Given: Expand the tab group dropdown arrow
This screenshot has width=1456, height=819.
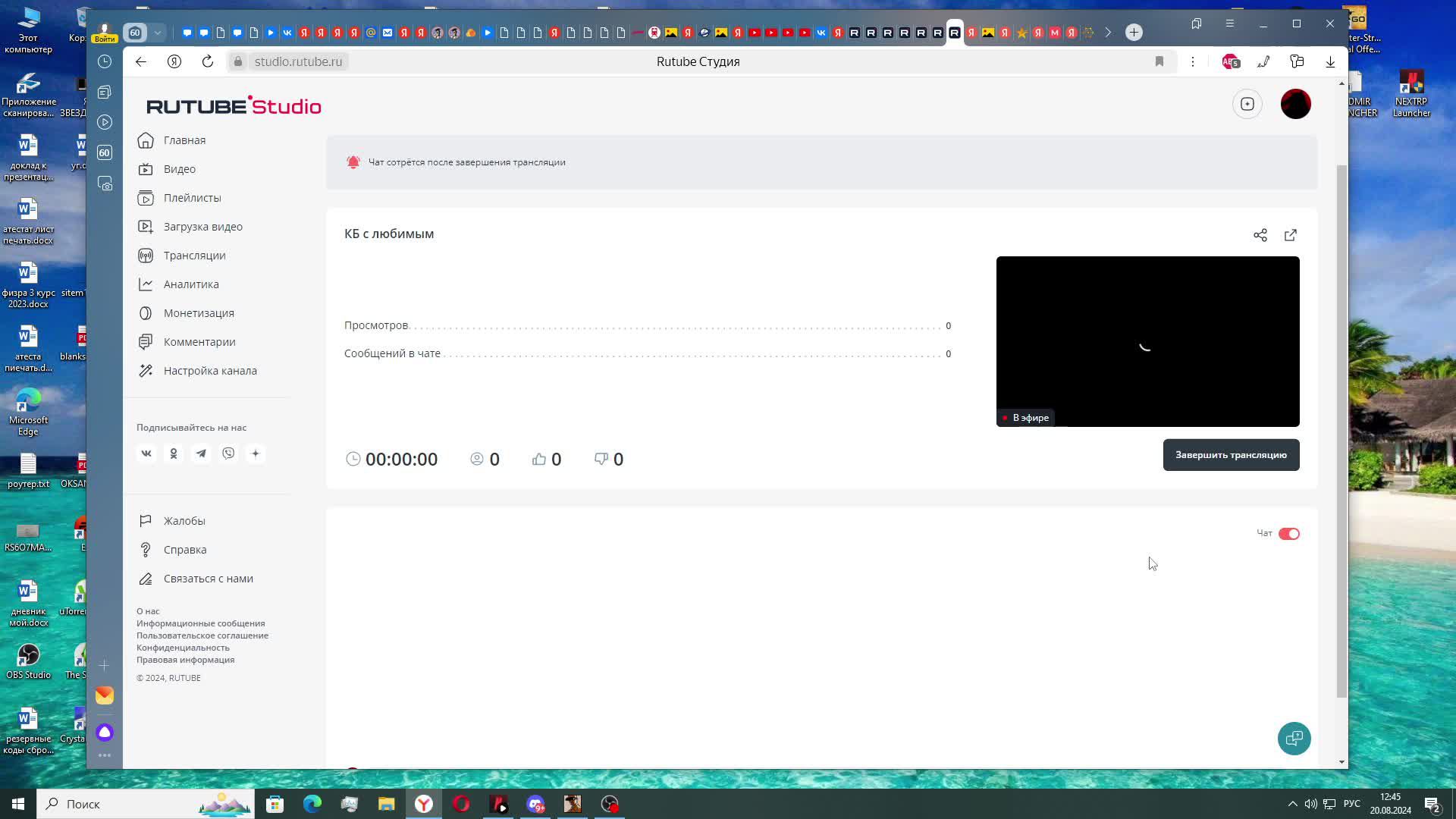Looking at the screenshot, I should pyautogui.click(x=158, y=33).
